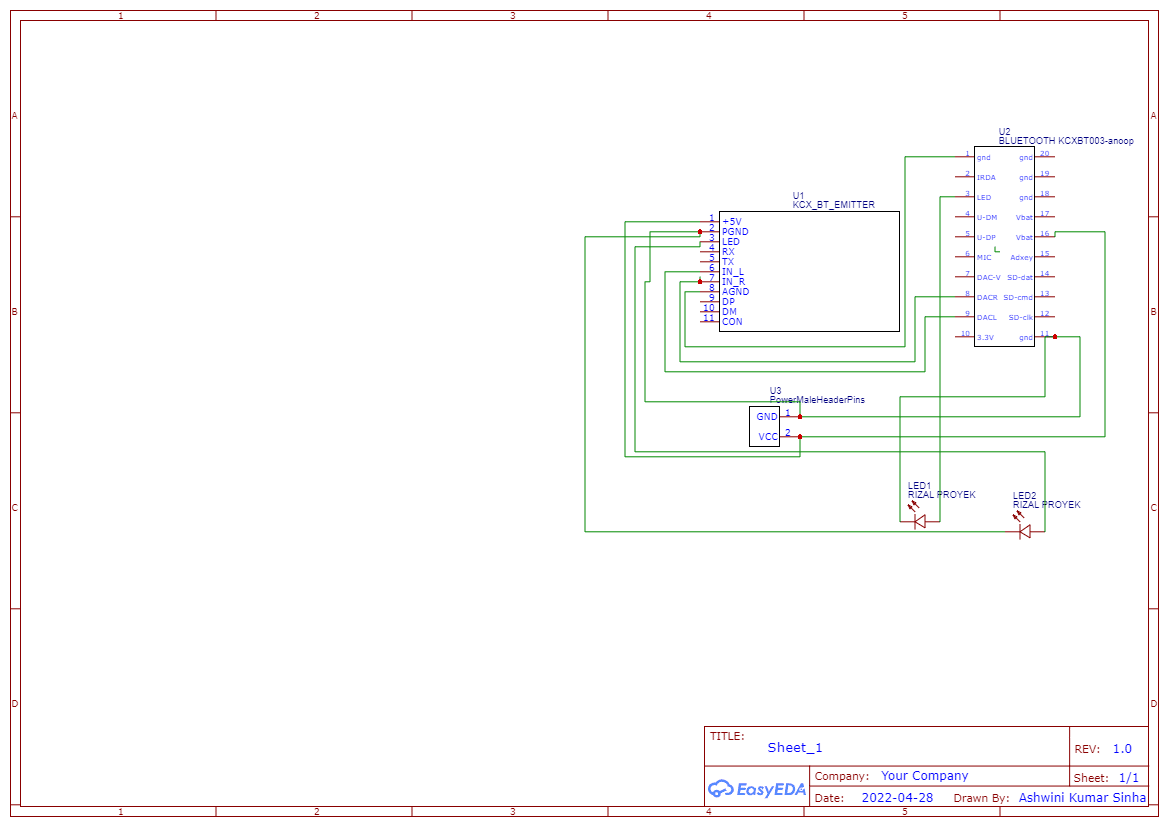1169x827 pixels.
Task: Select the LED1 diode symbol
Action: pyautogui.click(x=919, y=520)
